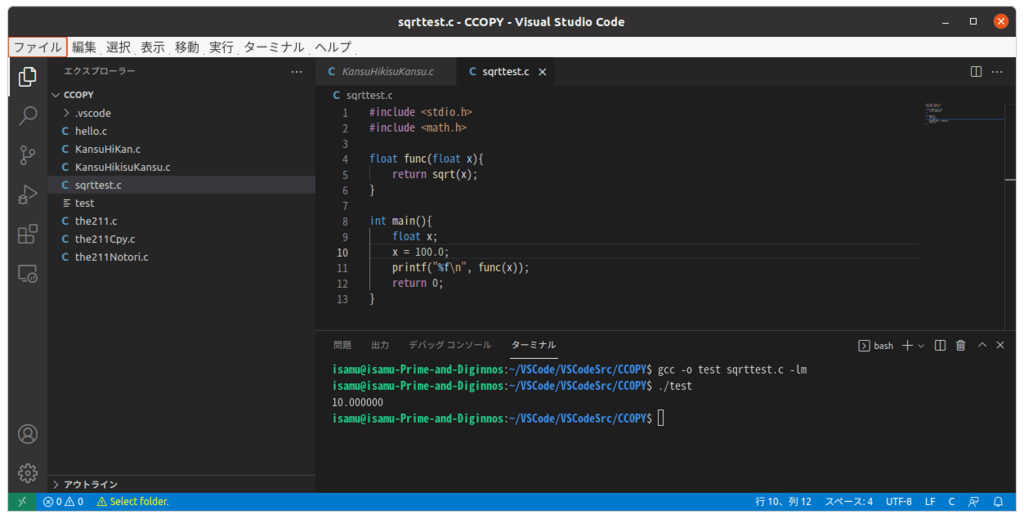Select the ターミナル panel tab
Screen dimensions: 1024x519
(x=534, y=345)
